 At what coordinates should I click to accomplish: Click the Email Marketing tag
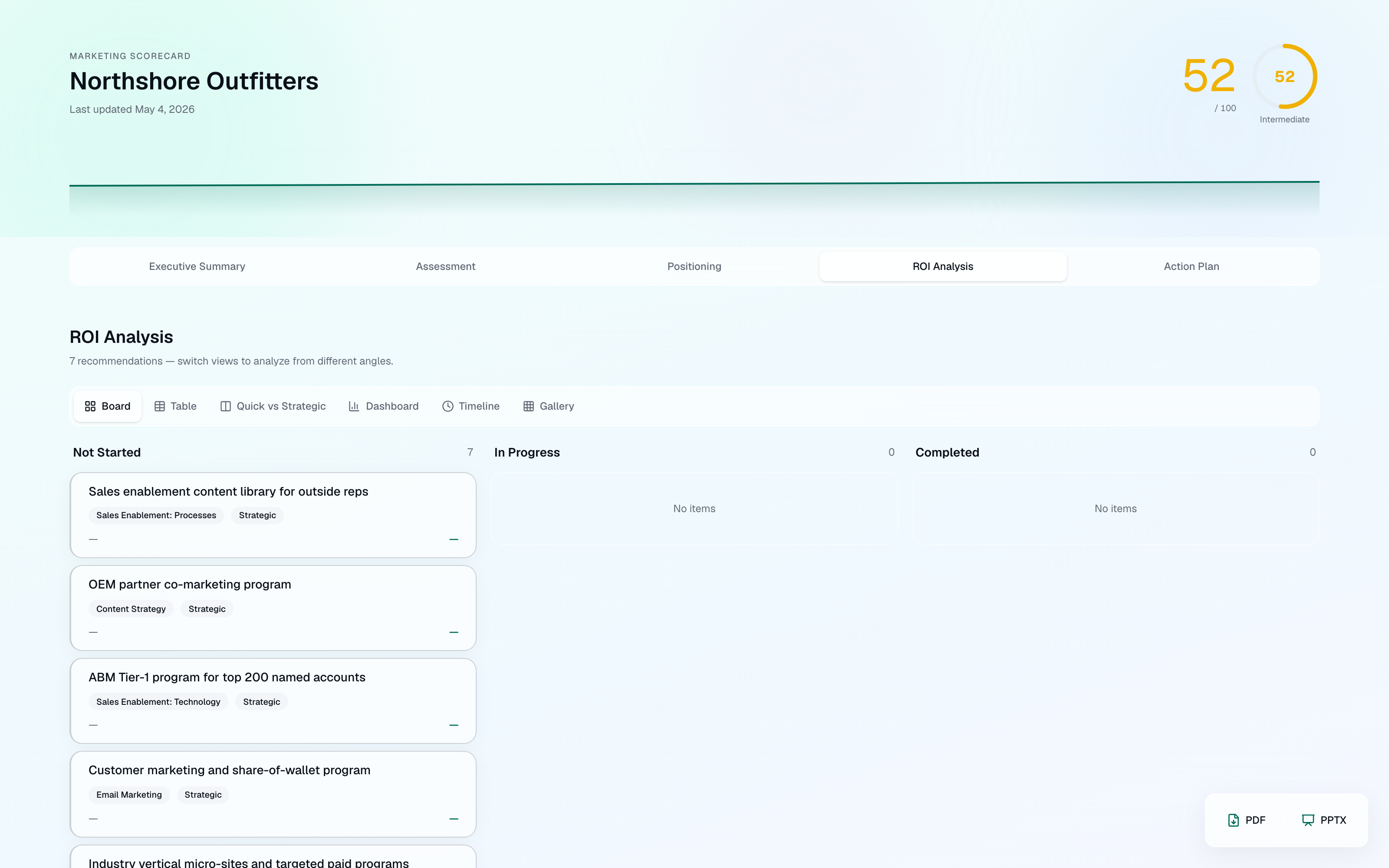point(129,795)
